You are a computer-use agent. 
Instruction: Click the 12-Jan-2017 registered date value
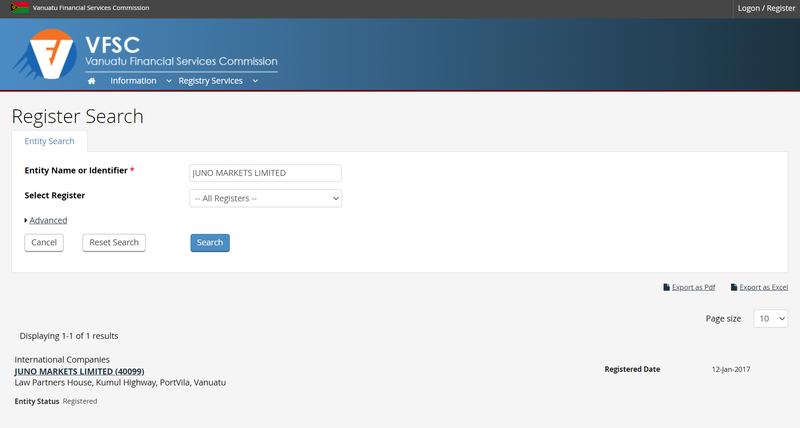point(731,369)
